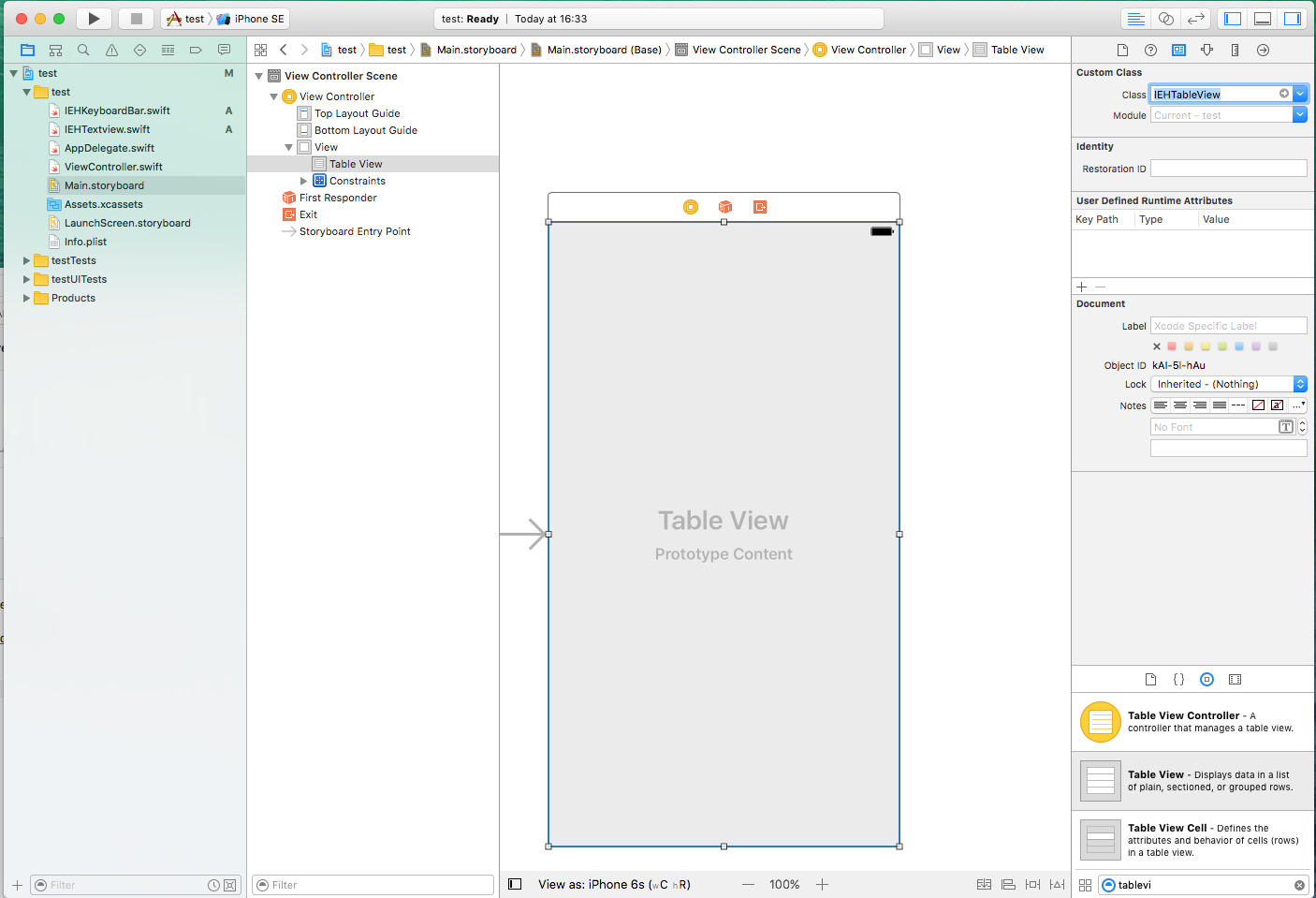1316x898 pixels.
Task: Open the Object library
Action: 1206,679
